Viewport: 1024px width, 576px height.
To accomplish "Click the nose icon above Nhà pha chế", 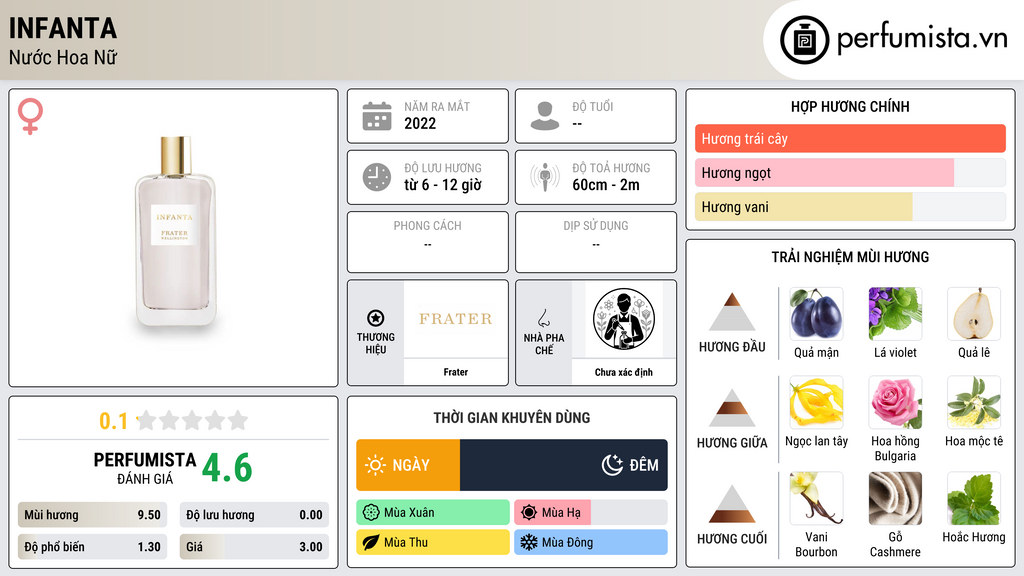I will [543, 318].
